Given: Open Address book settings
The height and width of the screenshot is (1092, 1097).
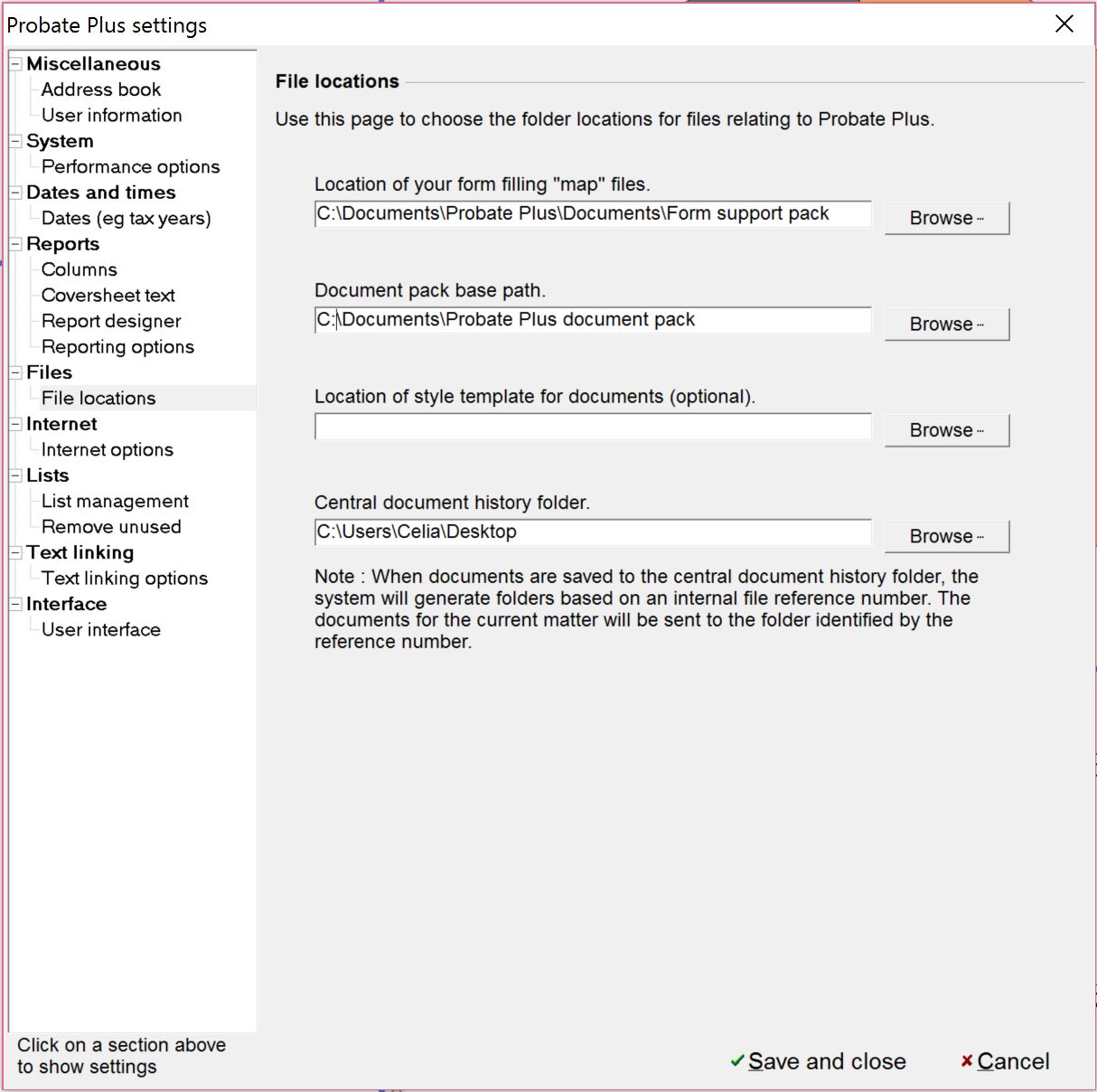Looking at the screenshot, I should [100, 89].
